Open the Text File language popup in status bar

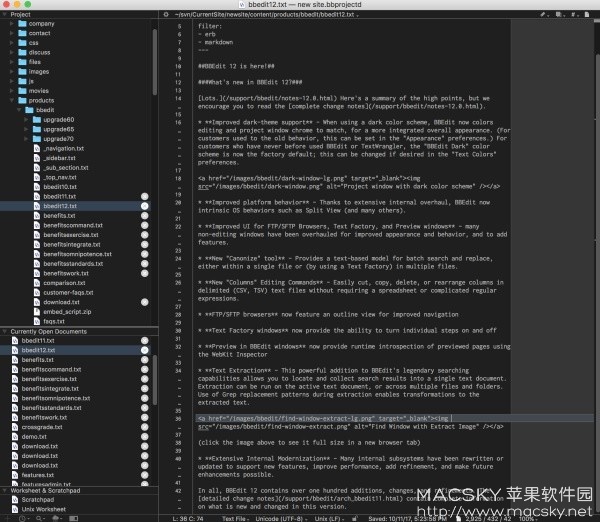[x=236, y=519]
